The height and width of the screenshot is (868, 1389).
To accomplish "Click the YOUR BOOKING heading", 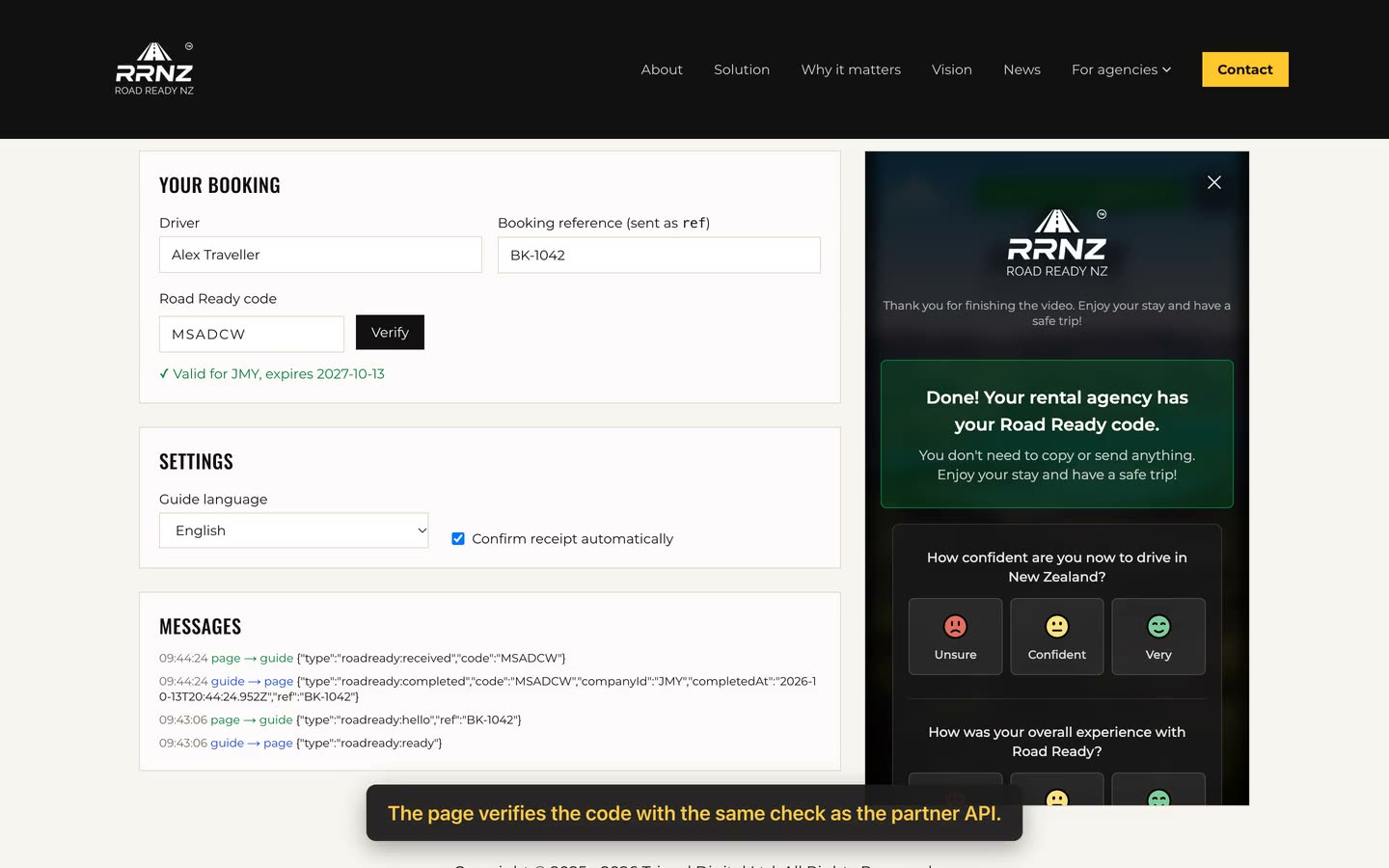I will tap(220, 185).
